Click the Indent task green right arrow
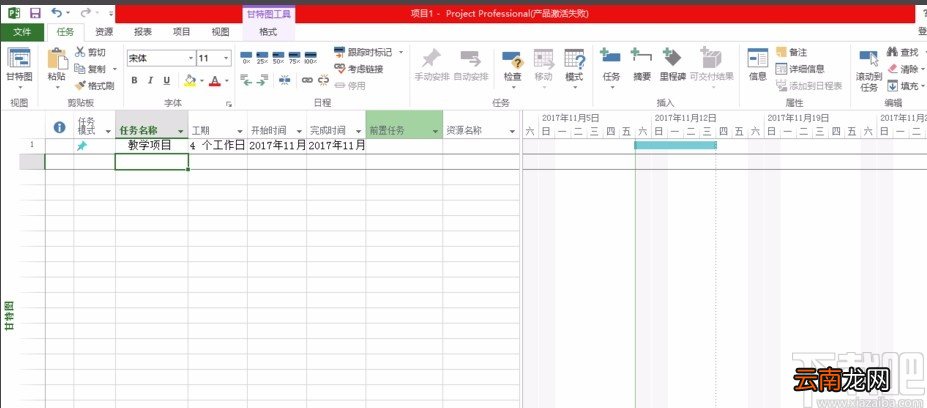Image resolution: width=927 pixels, height=408 pixels. click(262, 79)
